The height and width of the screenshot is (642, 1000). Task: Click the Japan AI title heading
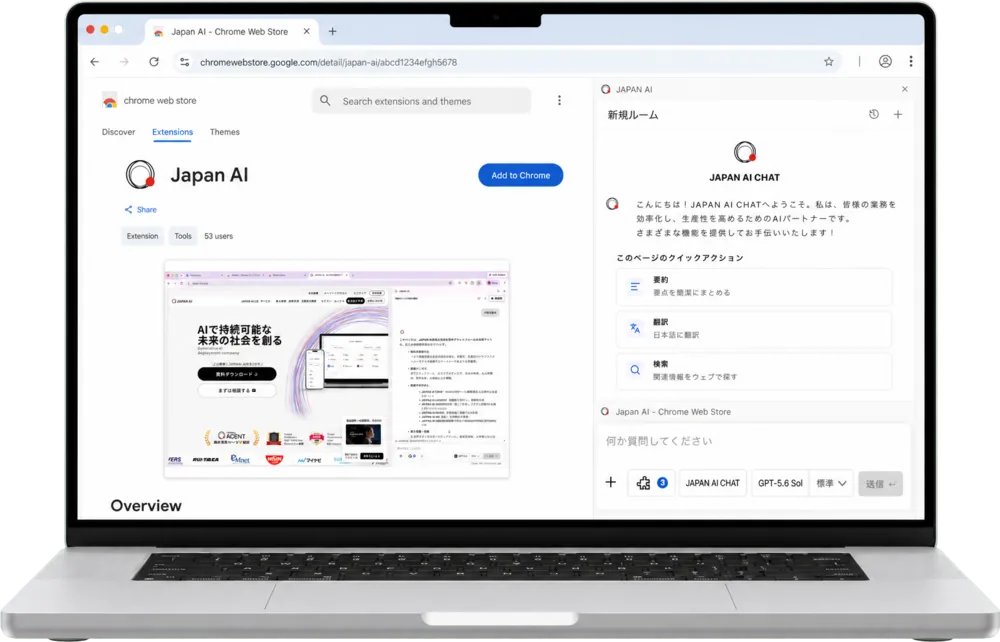pos(209,175)
